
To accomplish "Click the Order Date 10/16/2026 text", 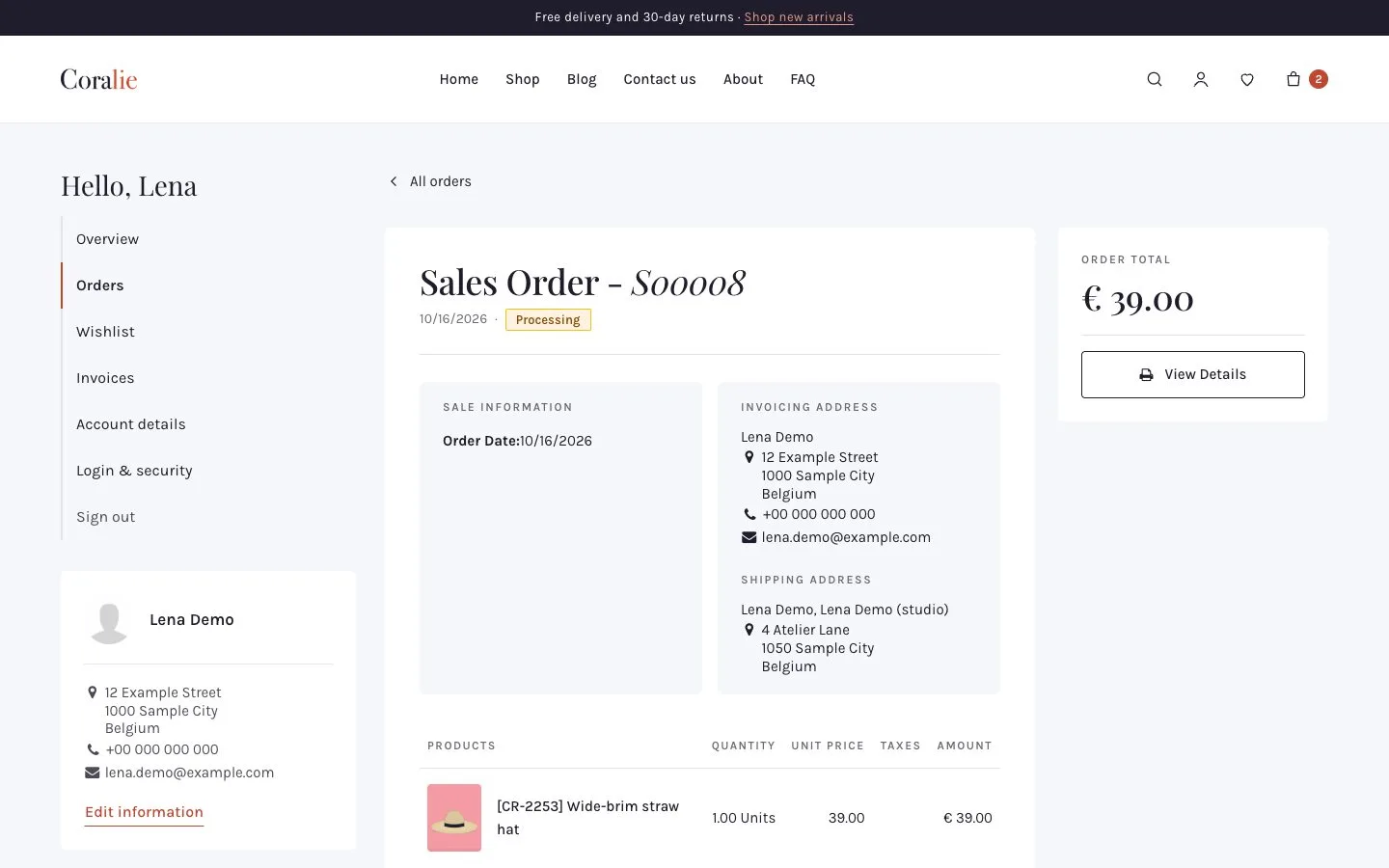I will point(517,441).
